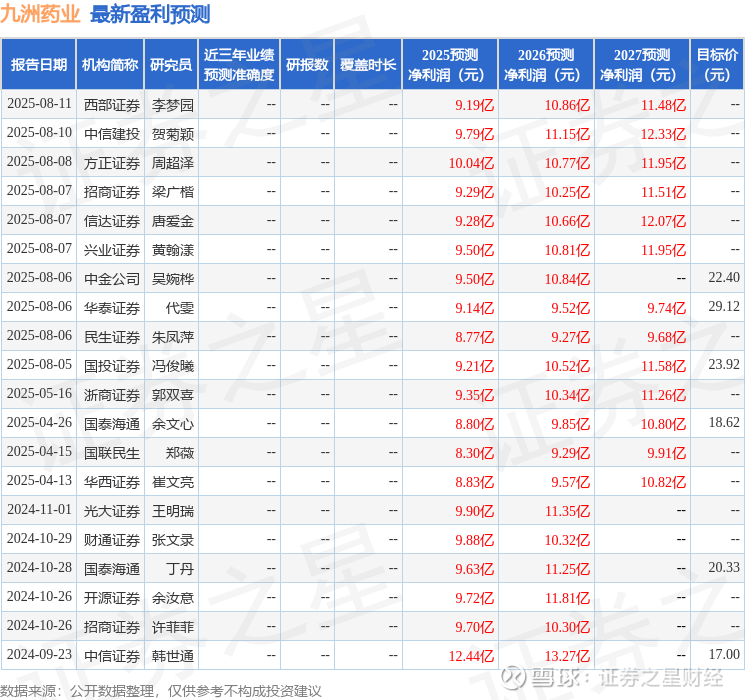The width and height of the screenshot is (745, 700).
Task: Select the 2026预测净利润 column header
Action: 546,65
